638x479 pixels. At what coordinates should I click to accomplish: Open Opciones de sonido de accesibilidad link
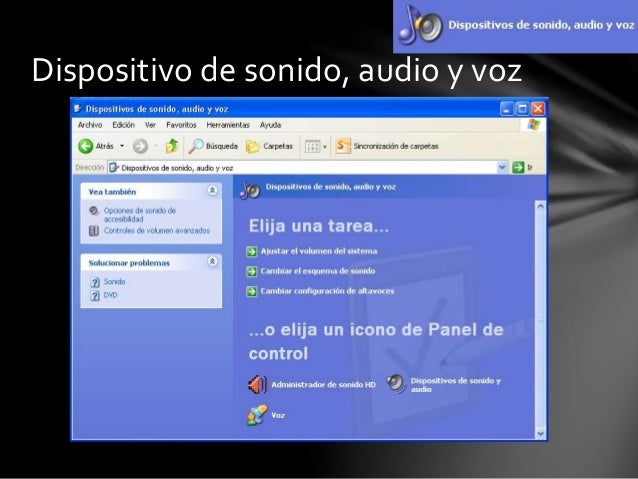pyautogui.click(x=140, y=215)
